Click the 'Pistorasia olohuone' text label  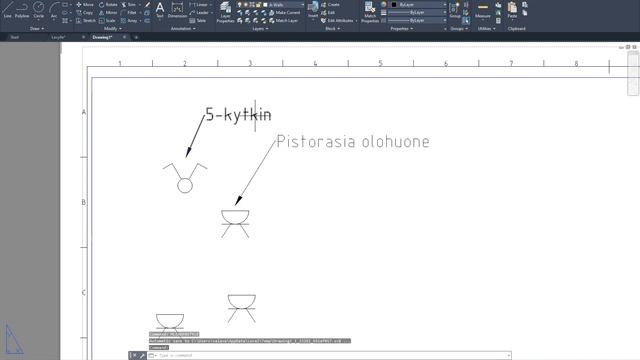353,142
